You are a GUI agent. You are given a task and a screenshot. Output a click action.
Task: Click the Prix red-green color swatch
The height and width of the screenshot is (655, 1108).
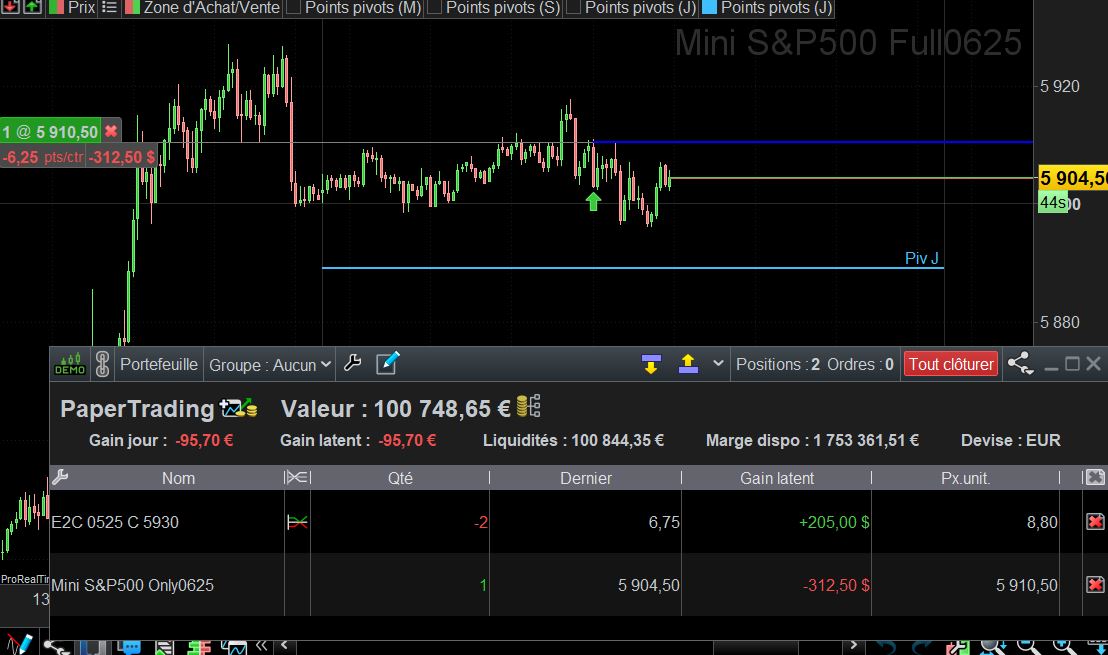pos(57,8)
